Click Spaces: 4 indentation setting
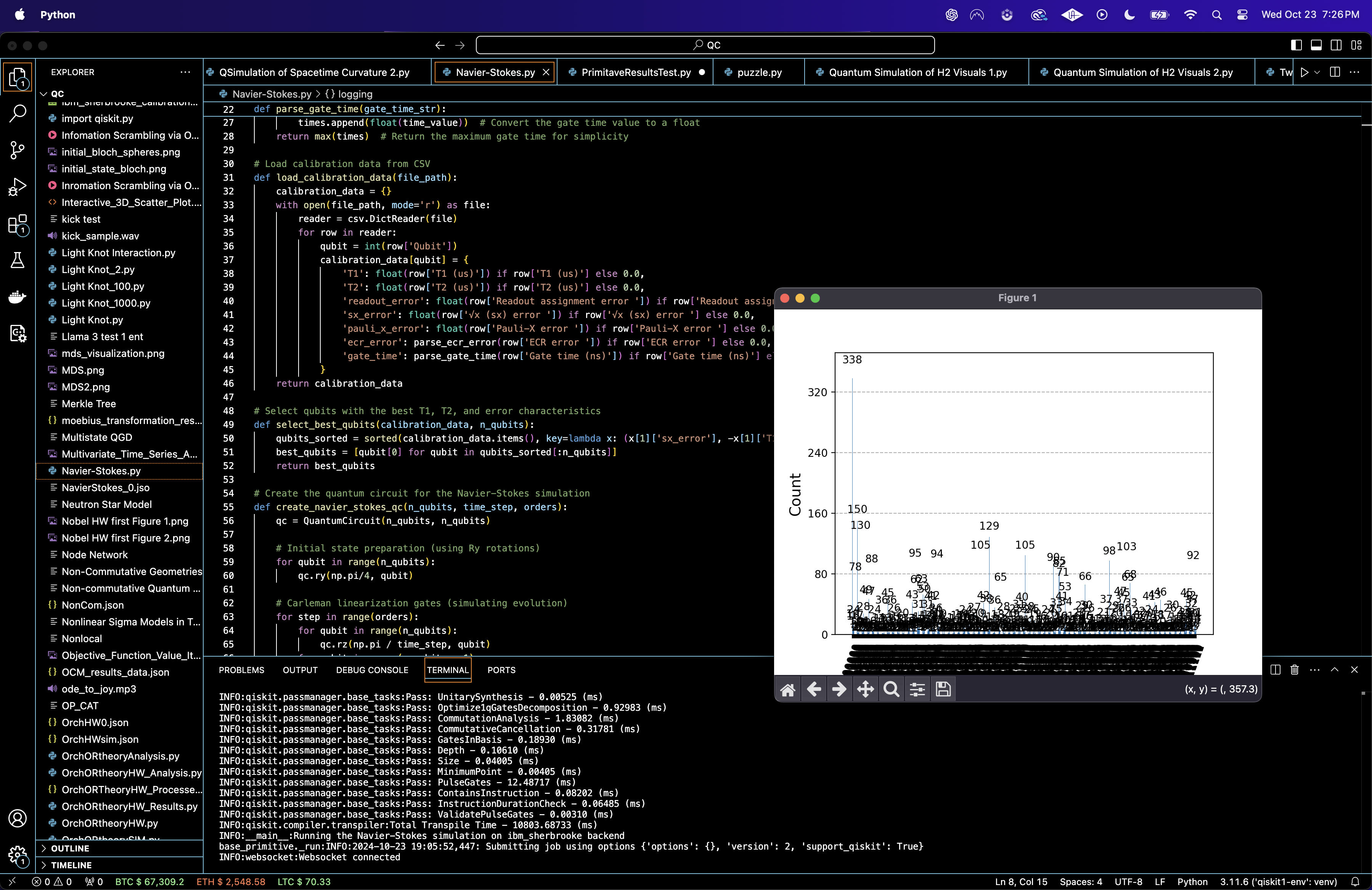This screenshot has width=1372, height=890. coord(1081,882)
